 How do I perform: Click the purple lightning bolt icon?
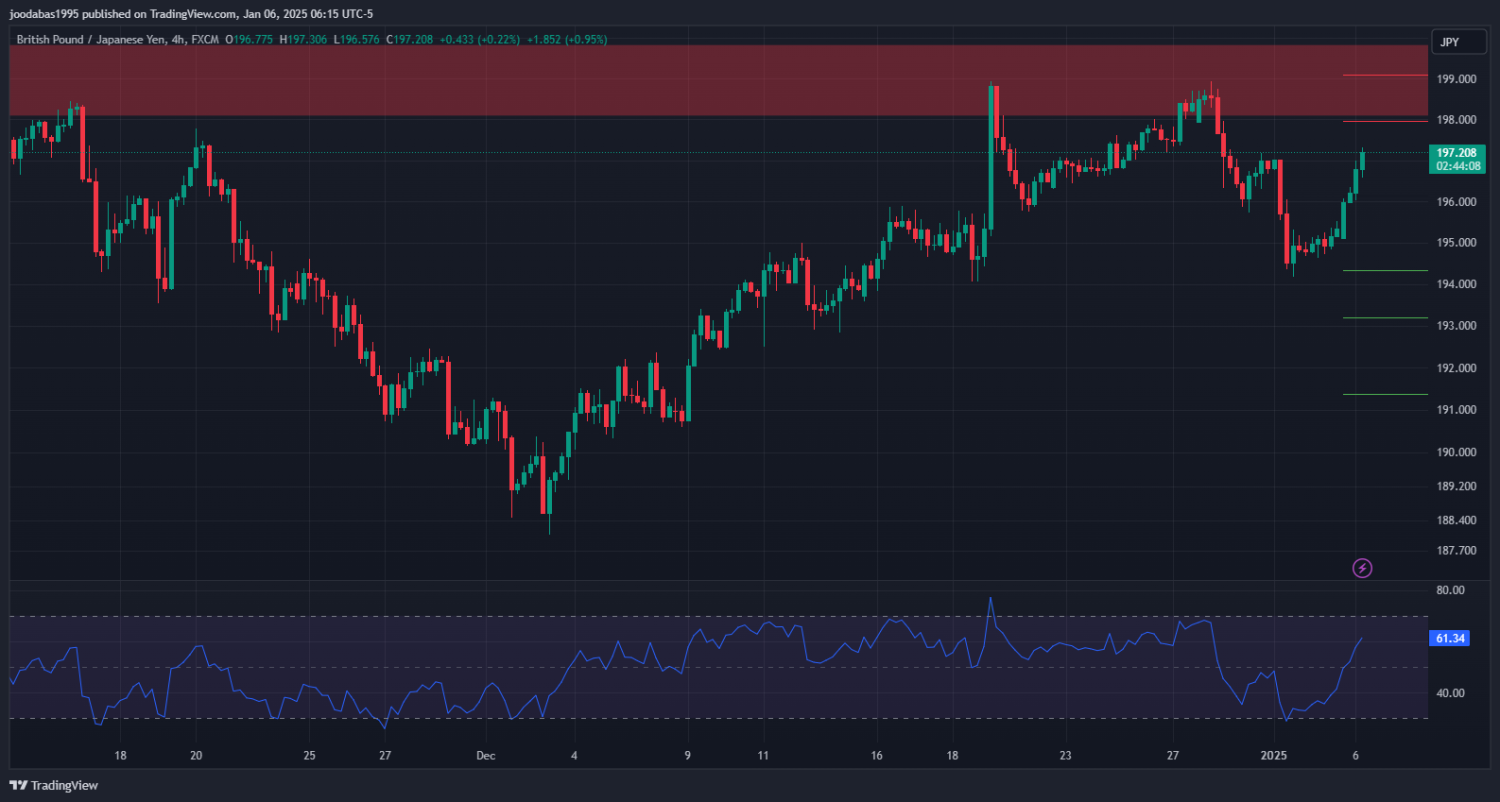pos(1362,568)
